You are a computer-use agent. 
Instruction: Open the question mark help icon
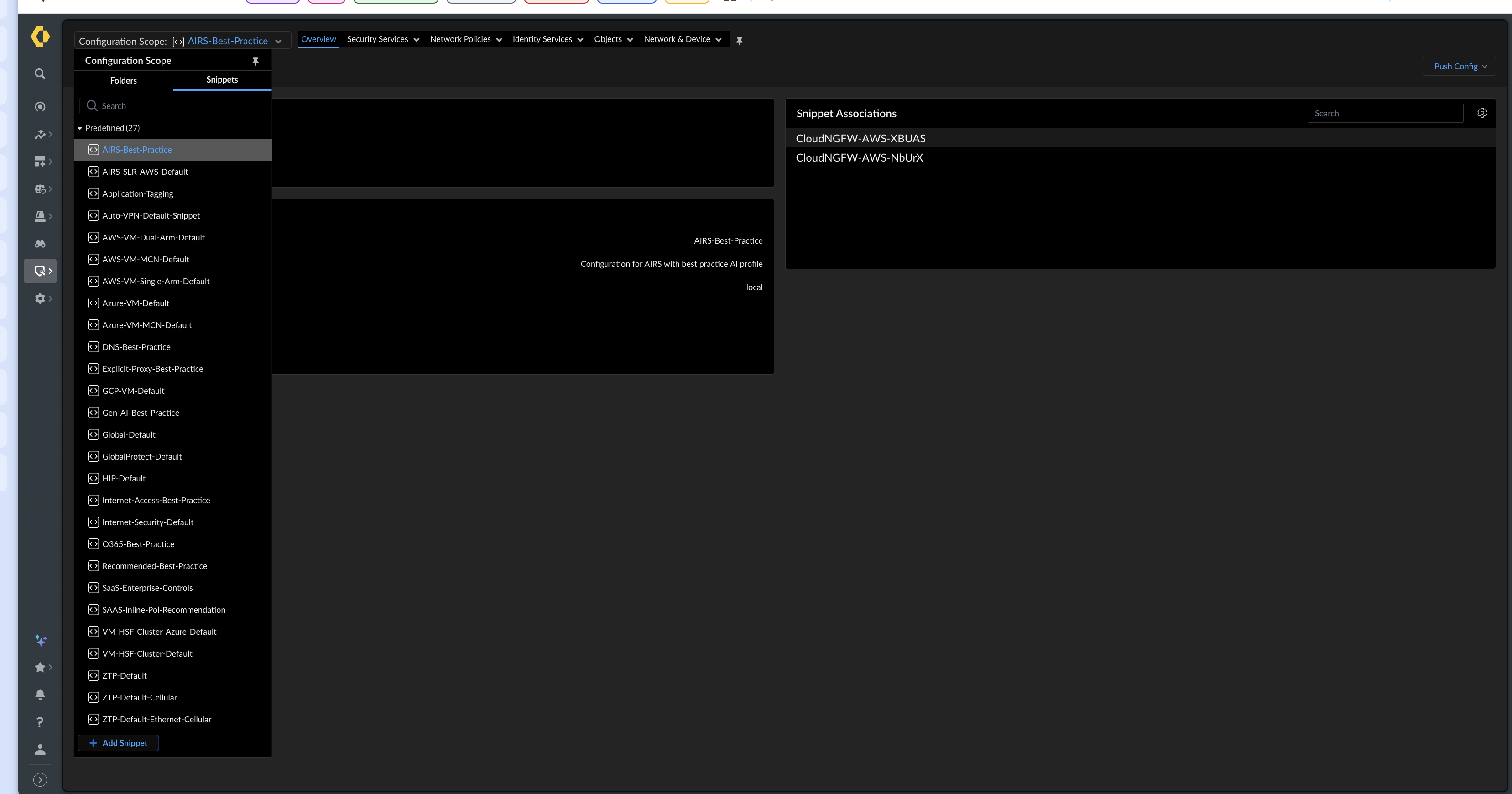(40, 722)
